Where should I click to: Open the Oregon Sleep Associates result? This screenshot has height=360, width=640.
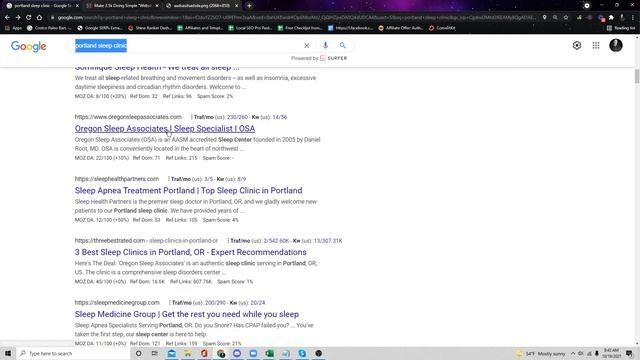coord(165,129)
